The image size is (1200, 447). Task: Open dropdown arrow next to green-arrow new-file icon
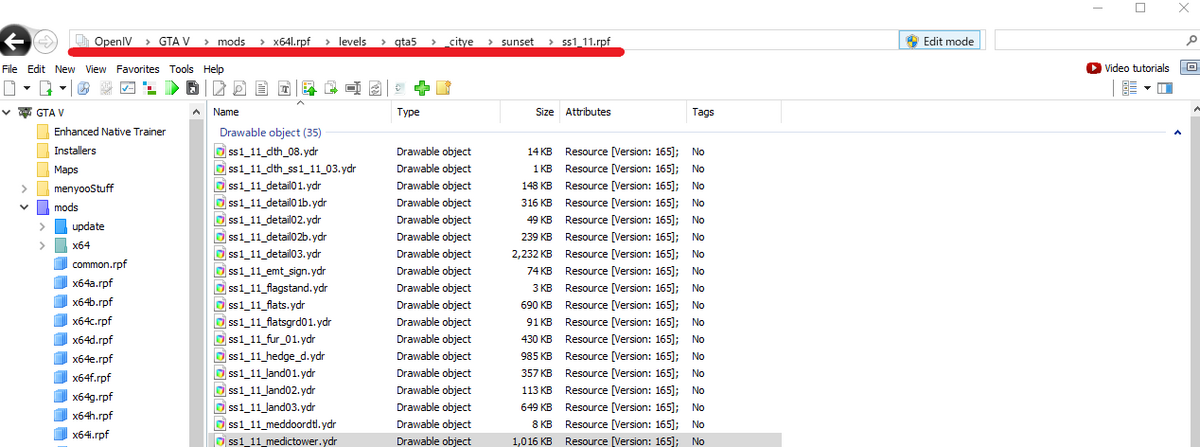coord(62,88)
